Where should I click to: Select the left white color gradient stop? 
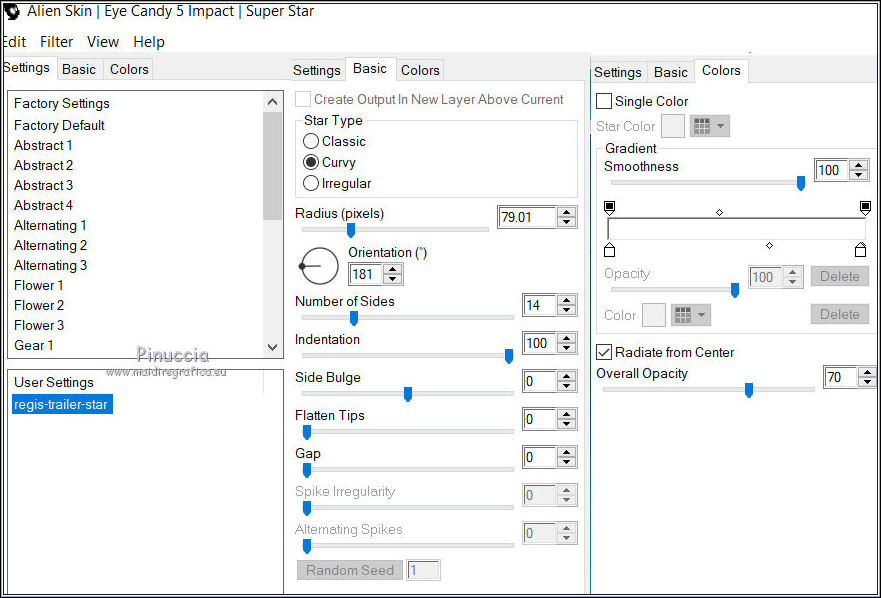coord(610,250)
